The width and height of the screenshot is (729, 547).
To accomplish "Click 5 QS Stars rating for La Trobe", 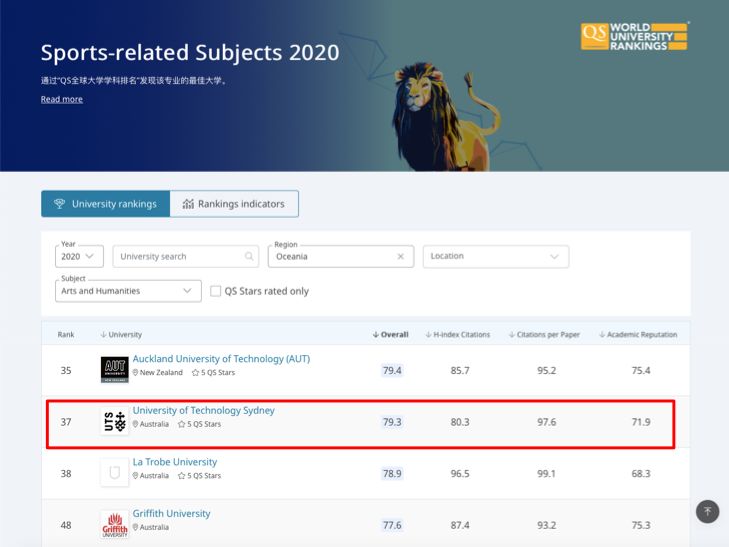I will pyautogui.click(x=199, y=476).
